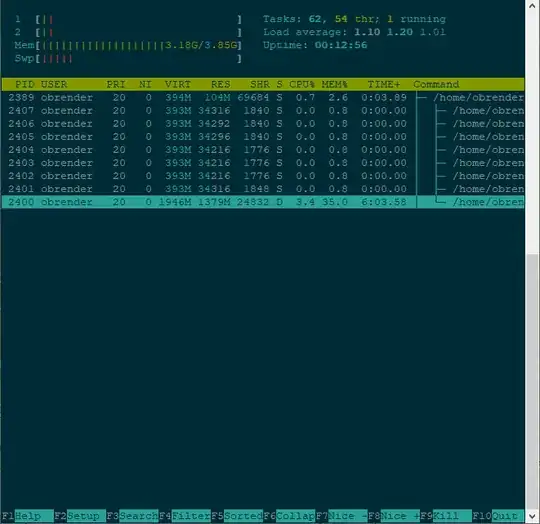
Task: Click F8 Nice + in the function bar
Action: [394, 516]
